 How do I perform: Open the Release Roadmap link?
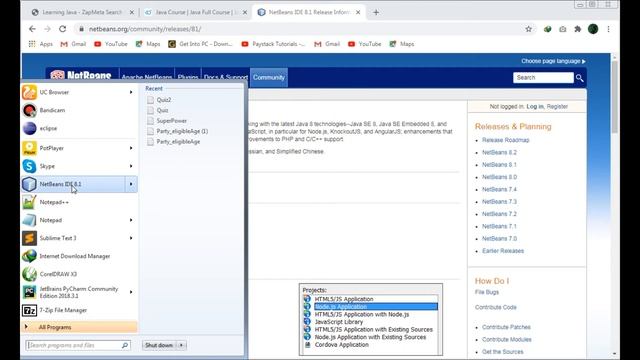click(x=506, y=140)
